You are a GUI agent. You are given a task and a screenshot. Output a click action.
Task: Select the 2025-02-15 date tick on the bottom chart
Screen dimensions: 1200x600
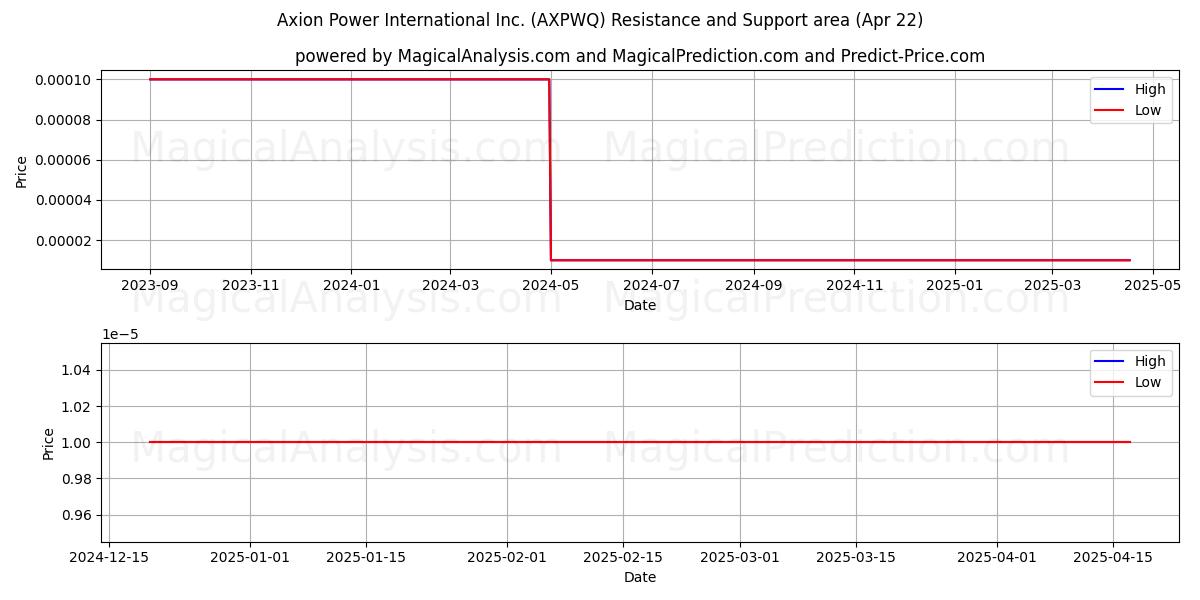(x=623, y=556)
